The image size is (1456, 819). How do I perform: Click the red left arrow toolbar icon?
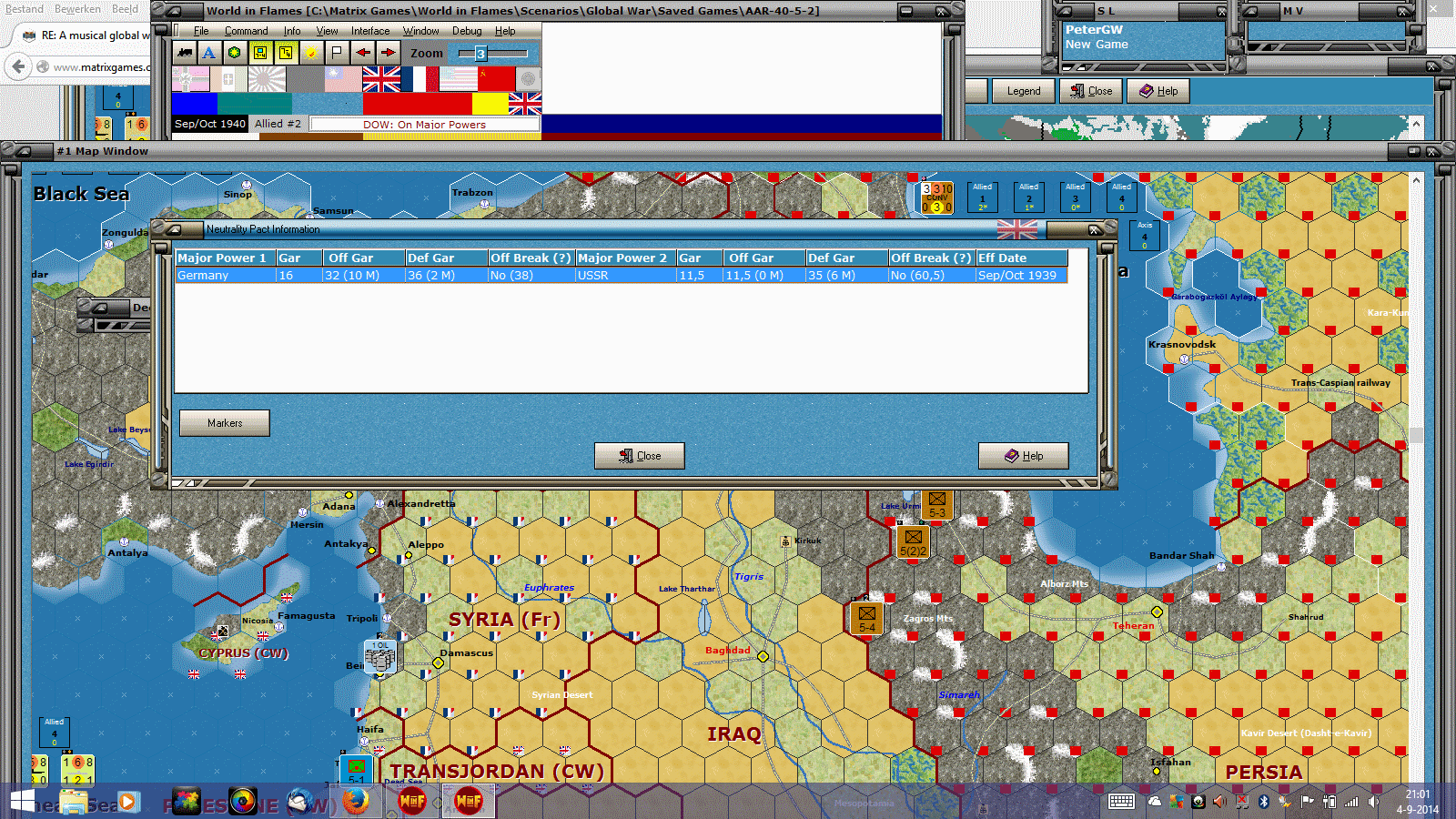click(x=363, y=53)
